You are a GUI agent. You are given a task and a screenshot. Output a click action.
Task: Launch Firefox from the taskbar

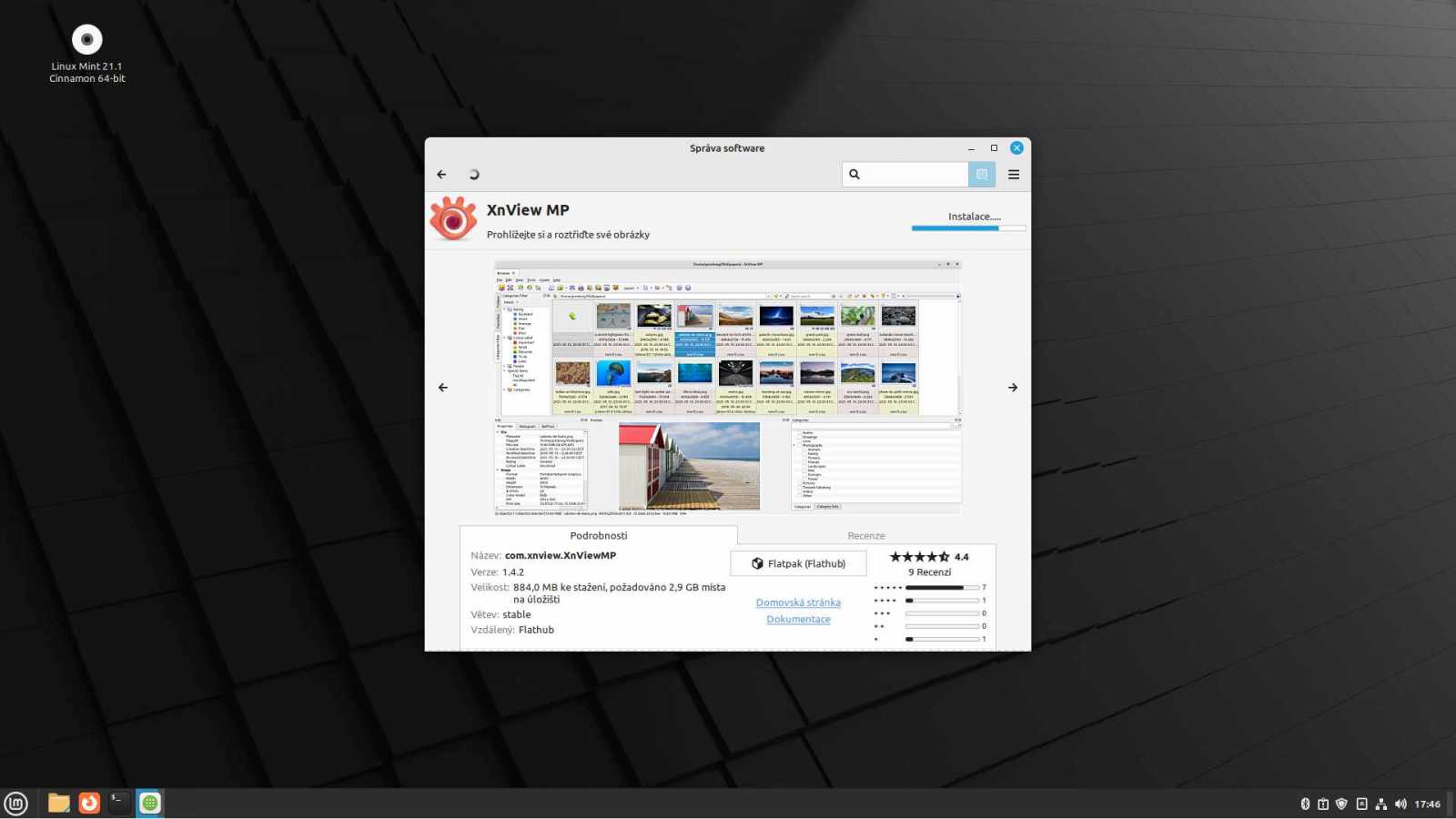point(89,804)
